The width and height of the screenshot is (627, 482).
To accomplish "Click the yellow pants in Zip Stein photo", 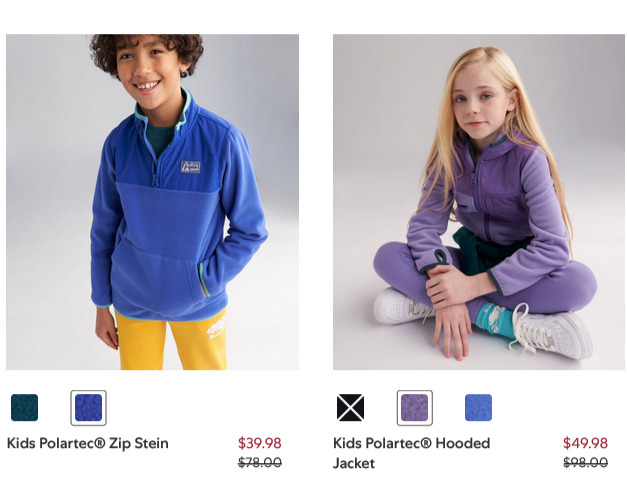I will 171,341.
